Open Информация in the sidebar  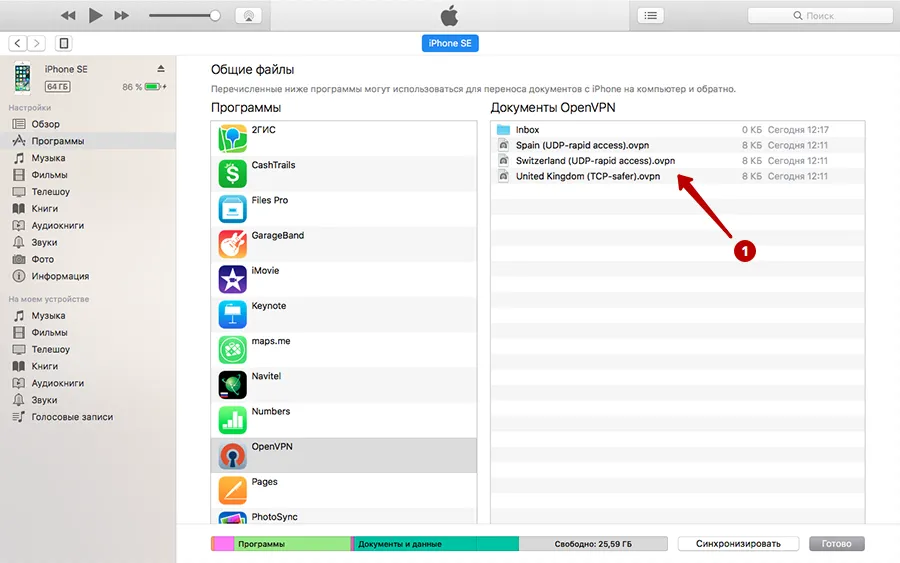tap(88, 276)
